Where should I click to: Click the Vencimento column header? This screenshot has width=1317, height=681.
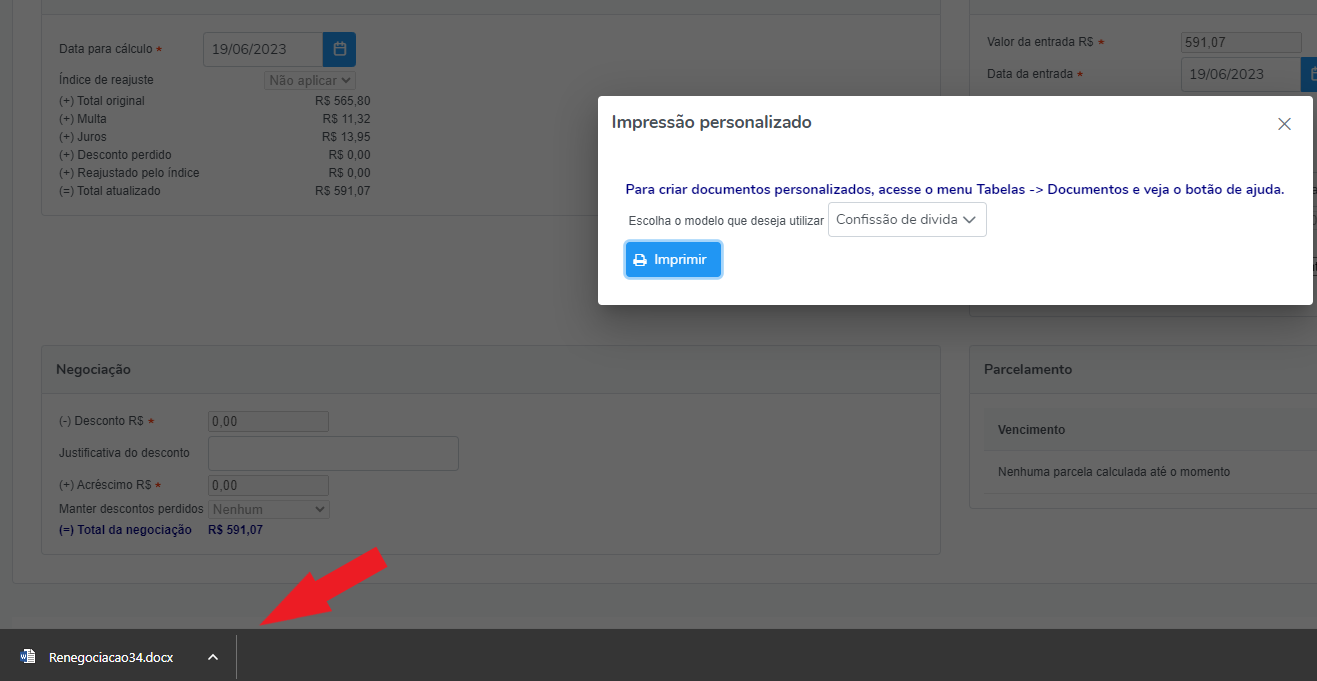click(x=1031, y=430)
